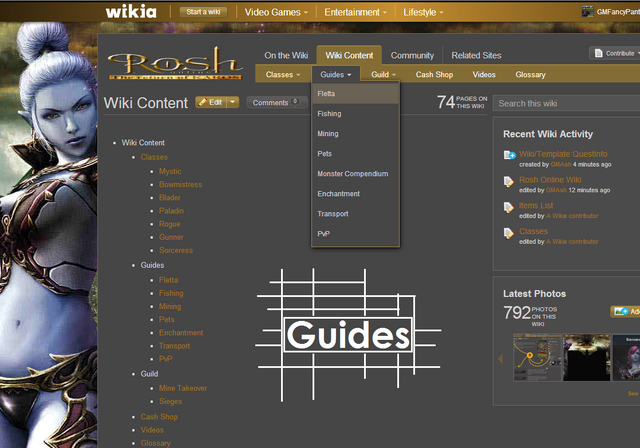This screenshot has height=448, width=640.
Task: Open GMAsh profile link under QuestInfo
Action: [560, 164]
